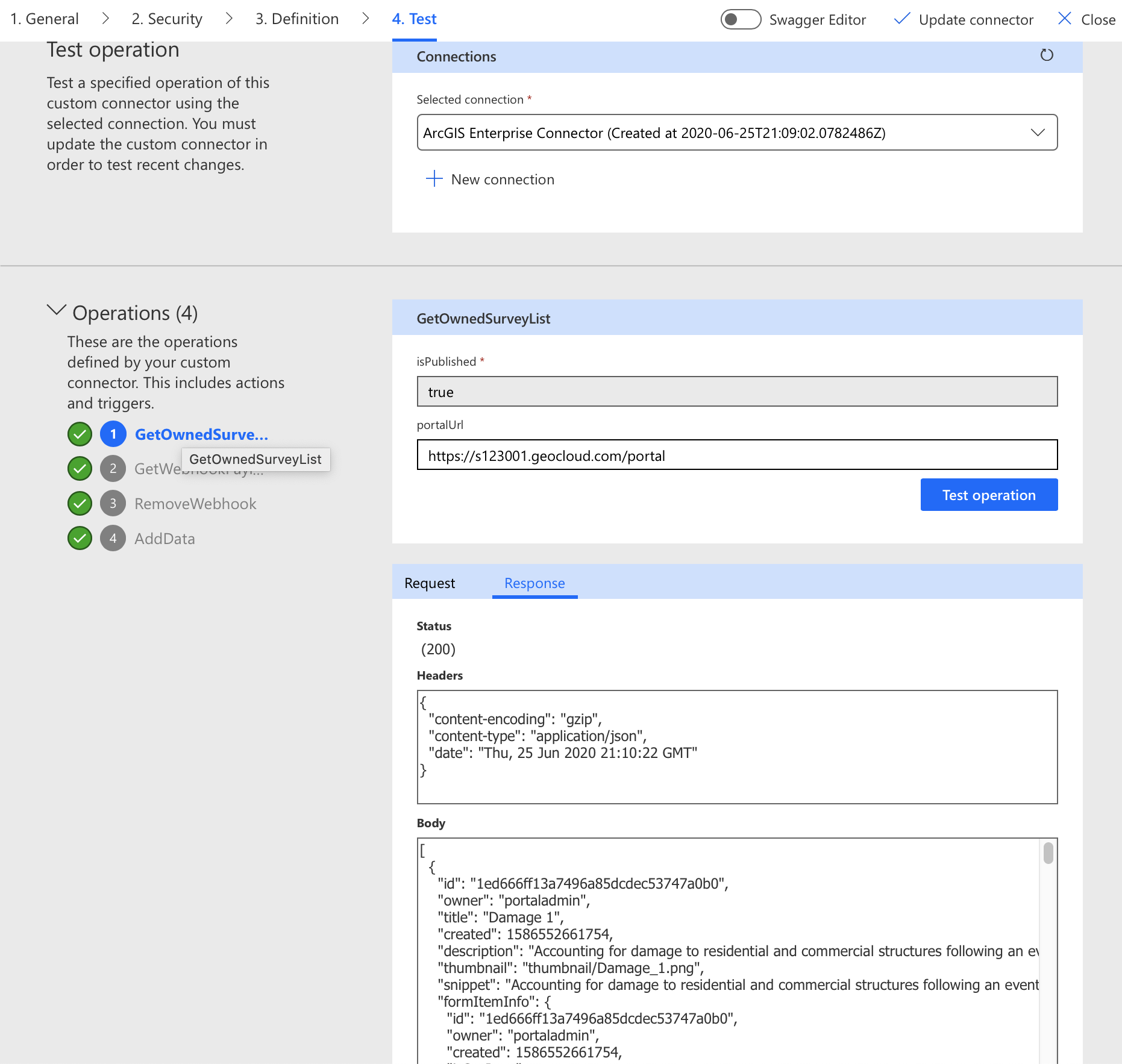This screenshot has height=1064, width=1122.
Task: Click the Test operation button
Action: (x=989, y=495)
